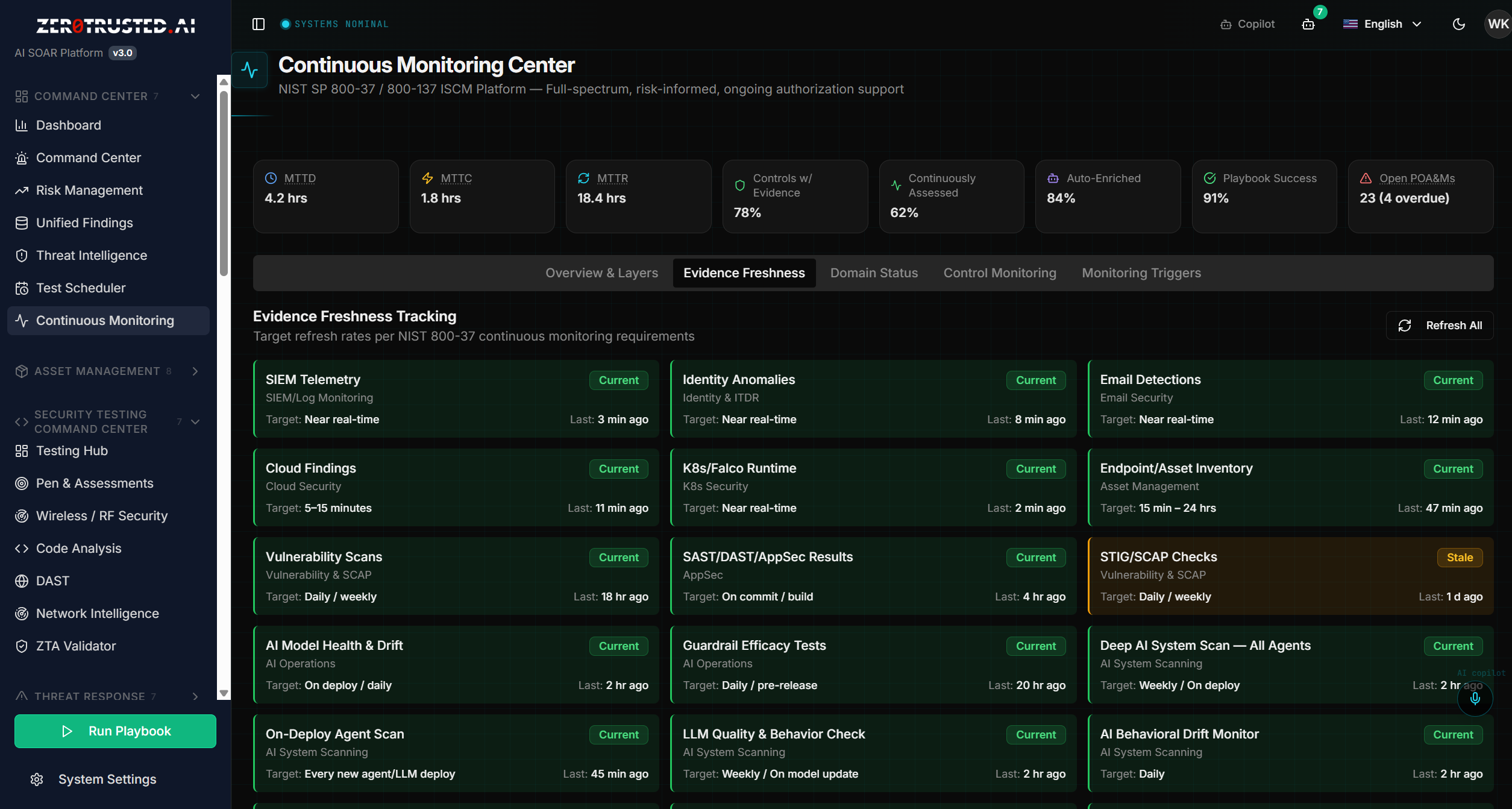Switch to dark mode moon icon
This screenshot has width=1512, height=809.
1458,24
